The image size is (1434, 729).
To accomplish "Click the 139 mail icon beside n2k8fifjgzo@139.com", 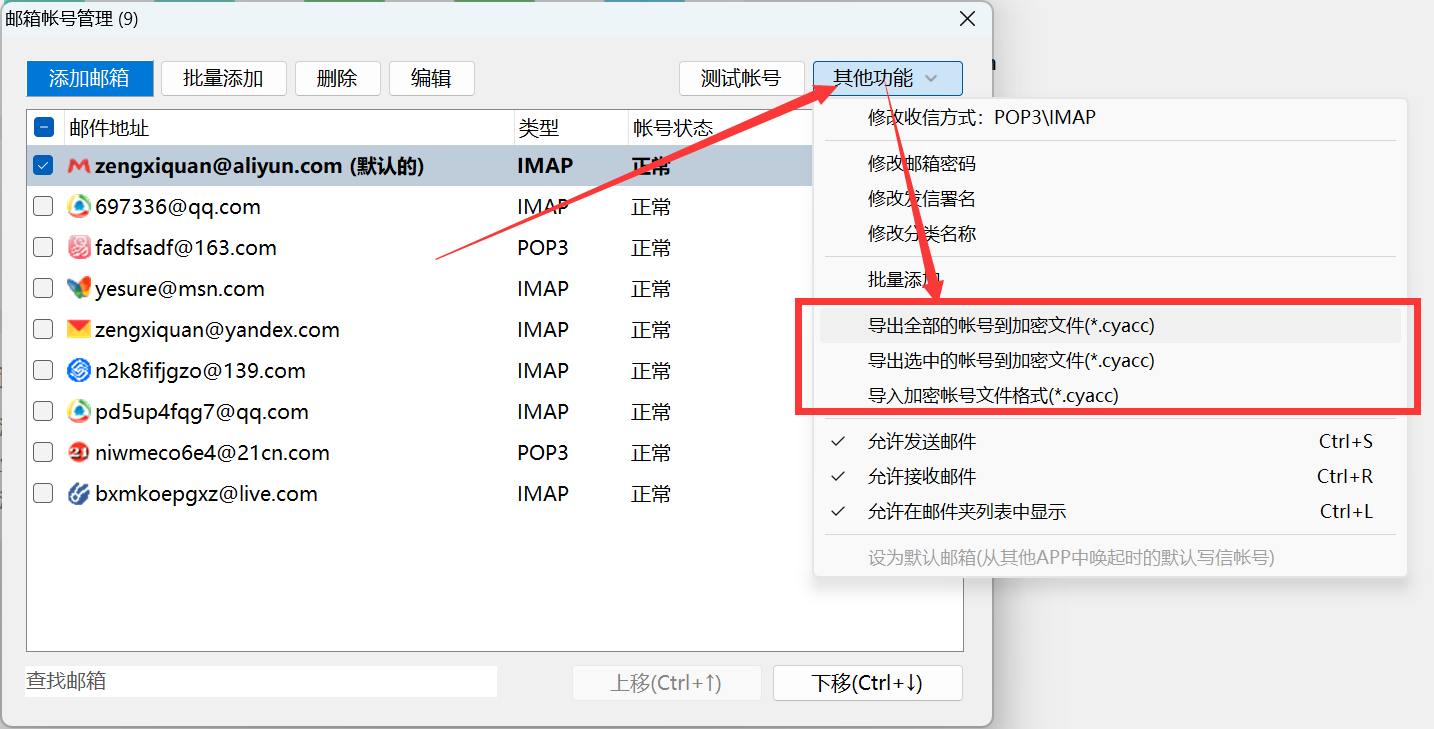I will [79, 371].
